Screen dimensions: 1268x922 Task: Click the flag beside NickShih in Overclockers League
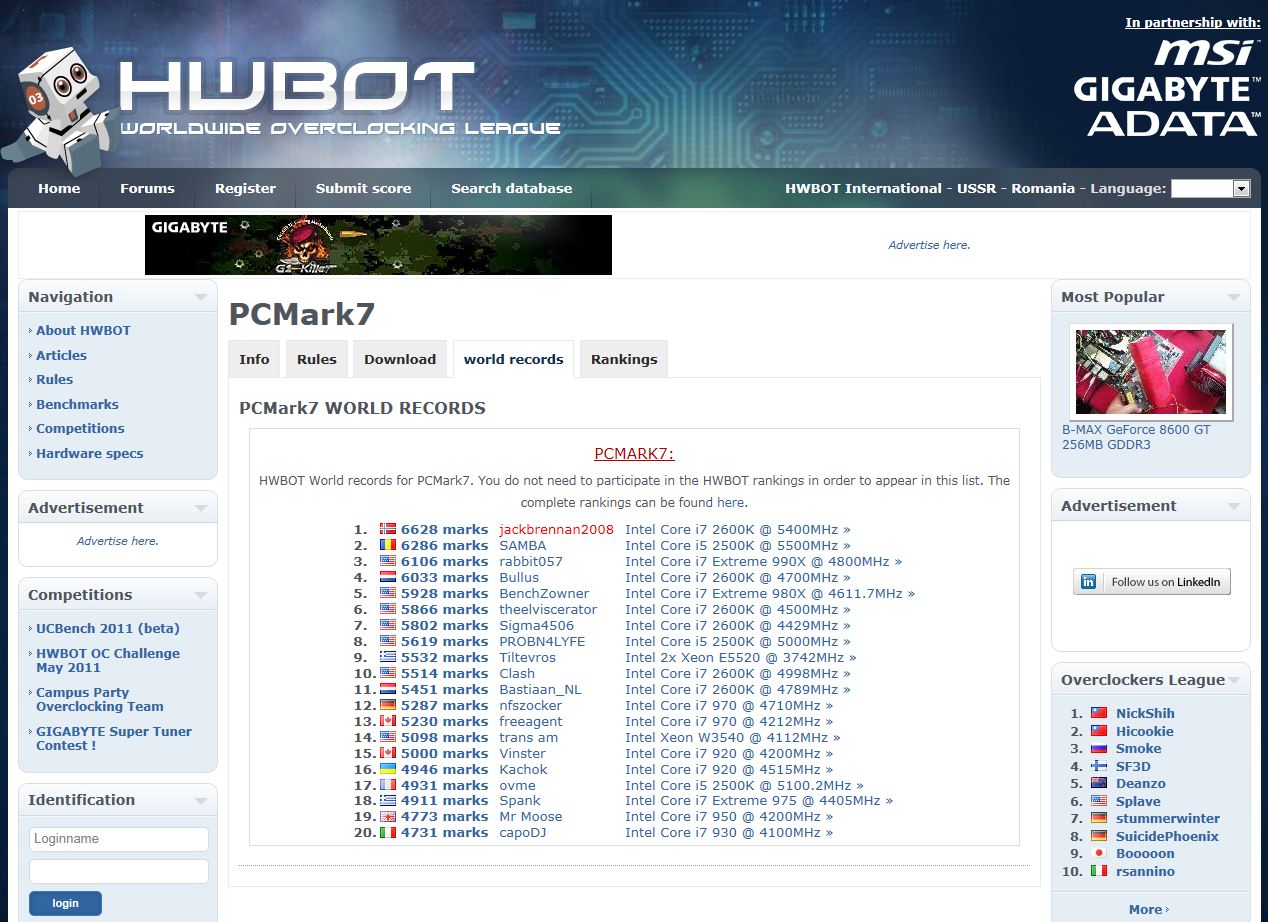click(x=1099, y=714)
